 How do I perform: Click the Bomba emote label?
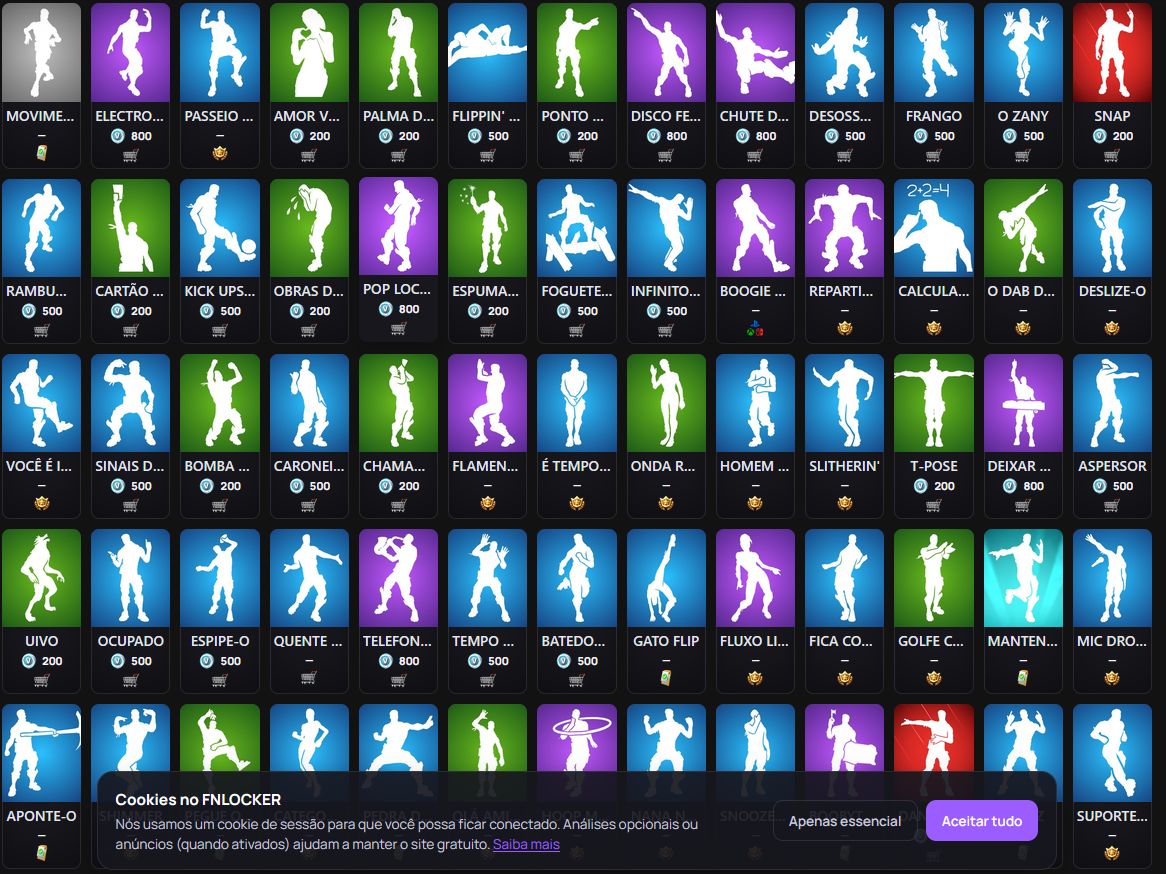217,466
